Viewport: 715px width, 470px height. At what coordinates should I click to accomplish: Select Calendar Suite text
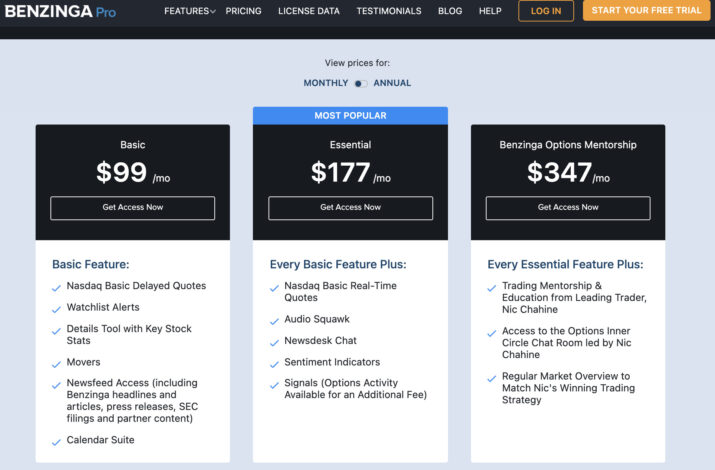pos(100,440)
